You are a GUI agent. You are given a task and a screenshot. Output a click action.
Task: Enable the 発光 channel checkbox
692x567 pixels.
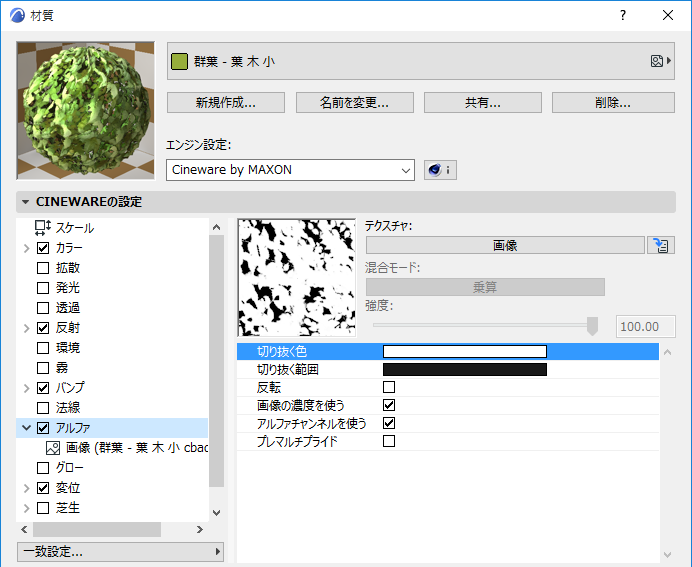coord(43,288)
